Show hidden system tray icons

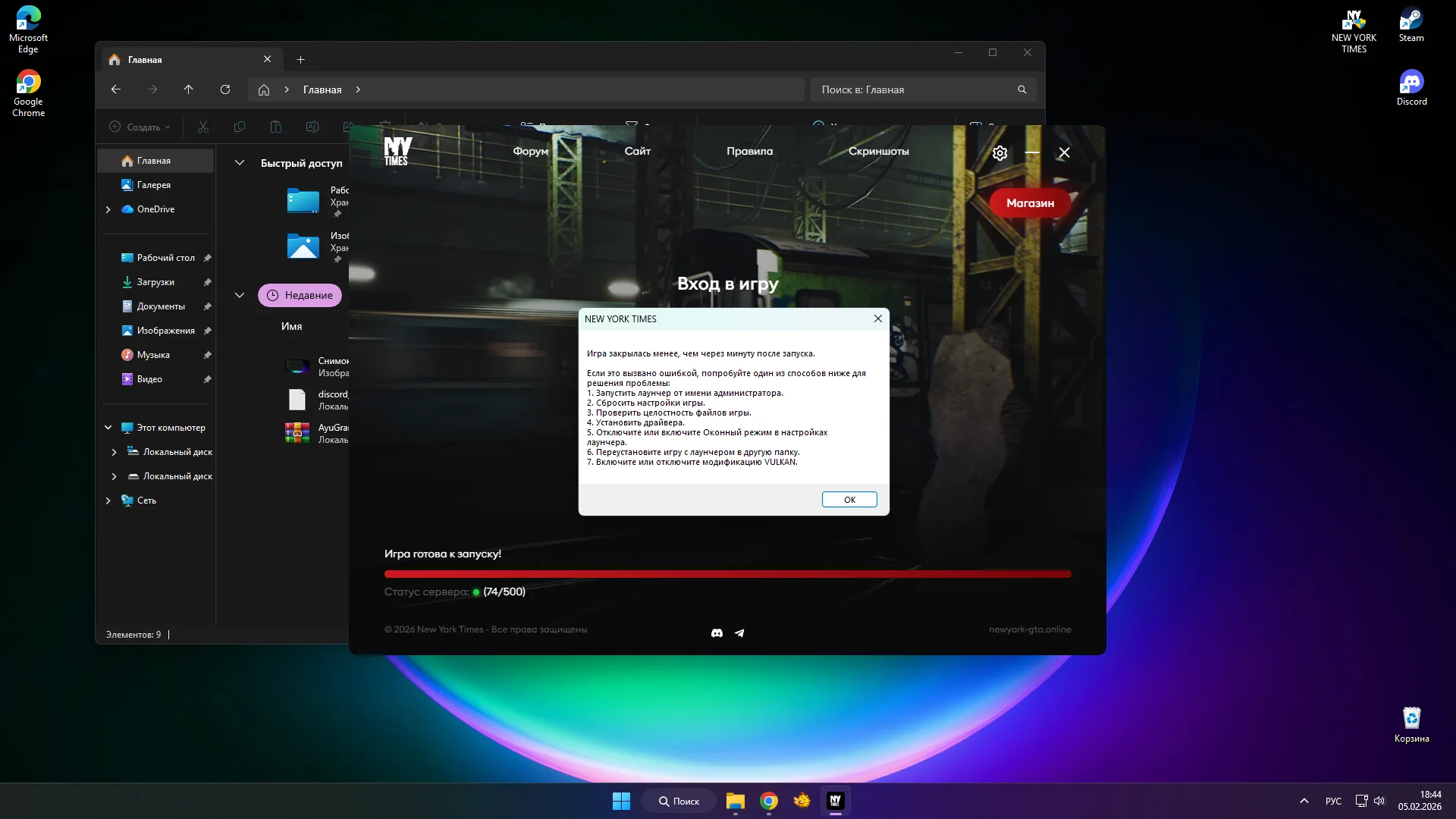(x=1304, y=801)
